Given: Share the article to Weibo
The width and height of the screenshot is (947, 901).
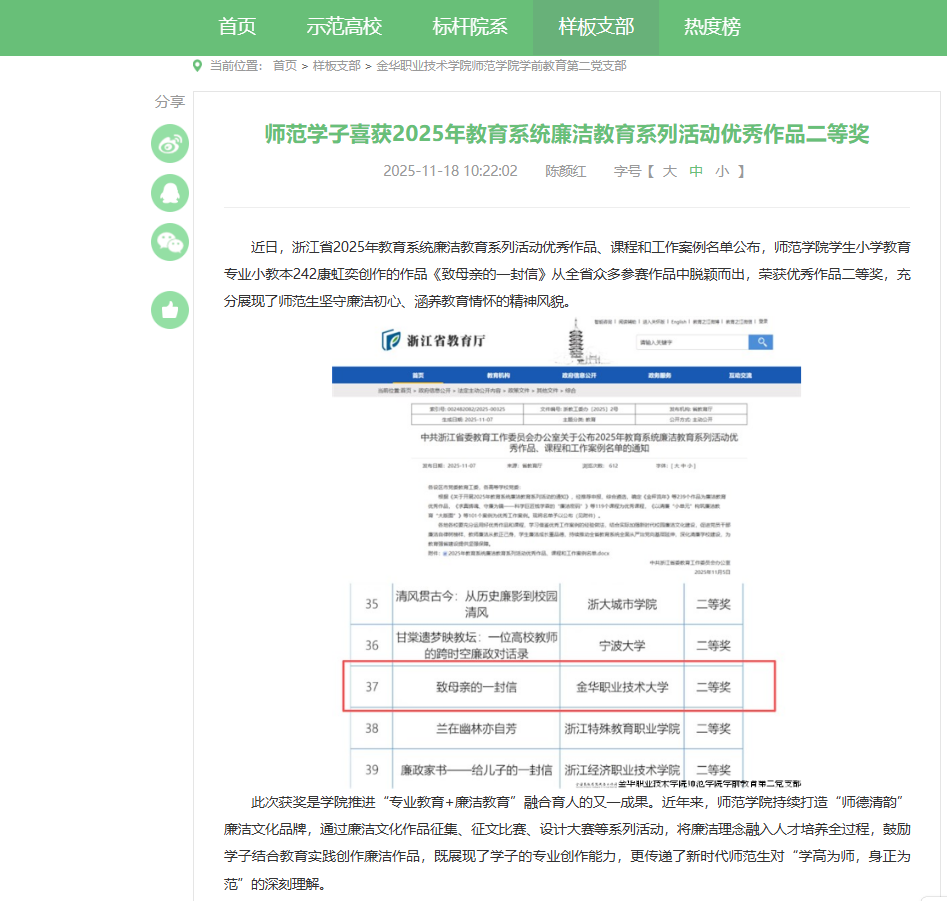Looking at the screenshot, I should click(x=170, y=144).
